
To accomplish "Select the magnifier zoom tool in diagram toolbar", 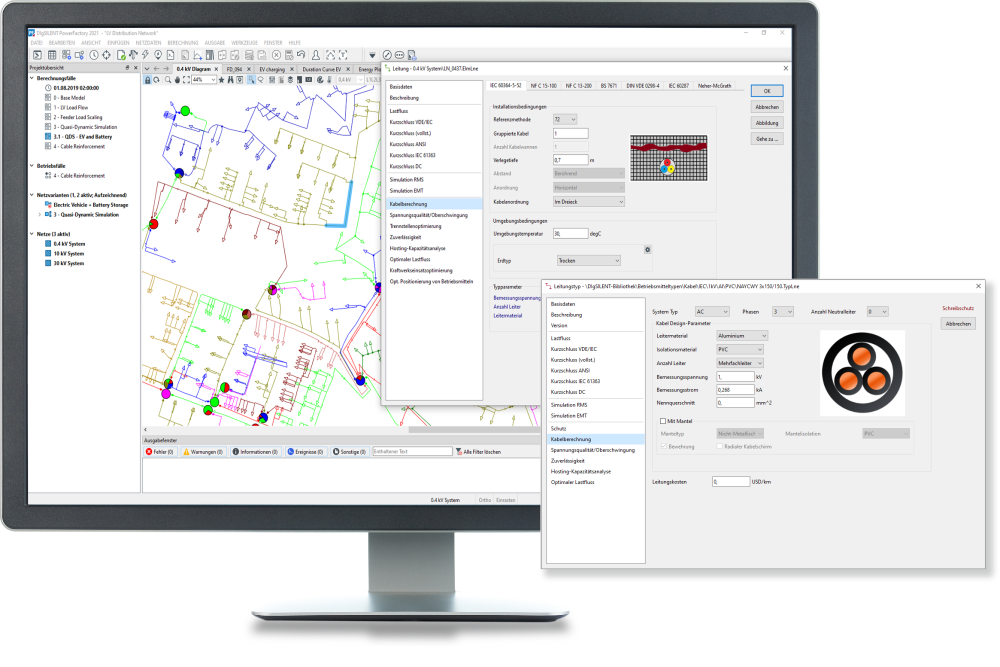I will click(168, 80).
